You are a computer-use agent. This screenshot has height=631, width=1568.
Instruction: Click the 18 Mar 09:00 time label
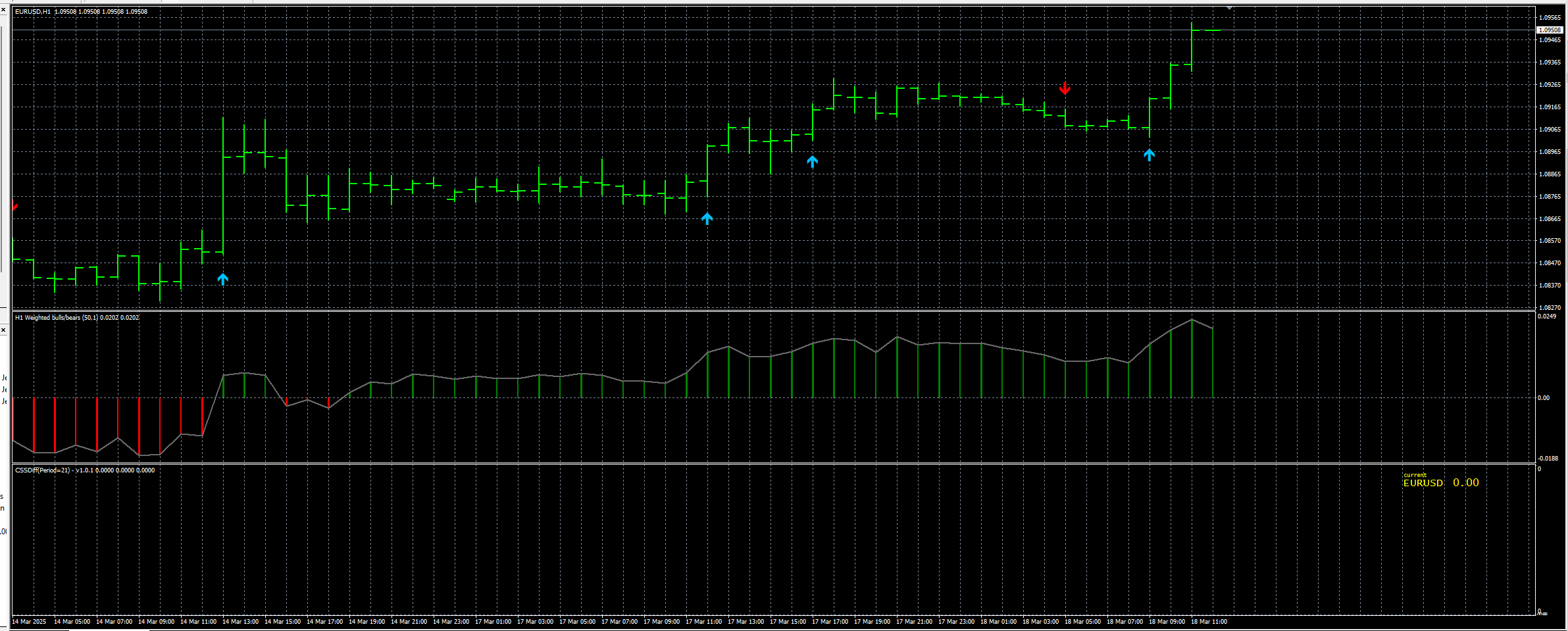tap(1167, 622)
